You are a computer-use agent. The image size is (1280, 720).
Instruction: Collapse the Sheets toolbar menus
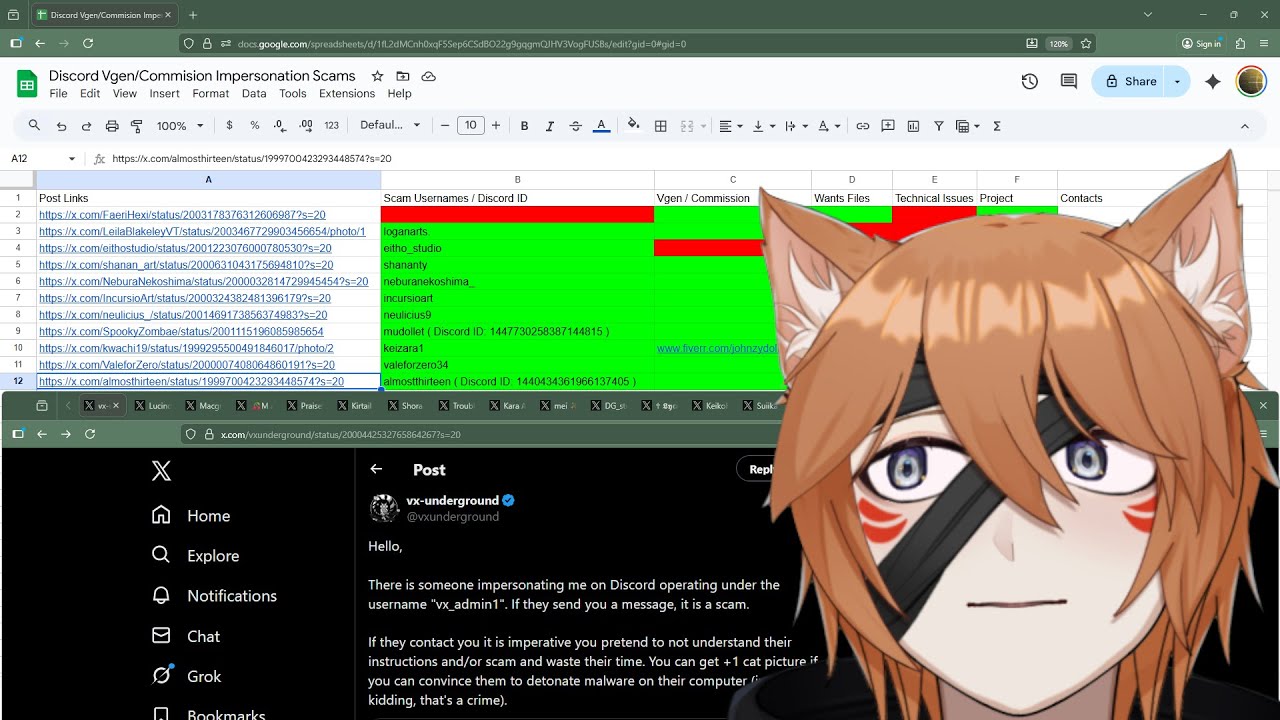[1245, 126]
